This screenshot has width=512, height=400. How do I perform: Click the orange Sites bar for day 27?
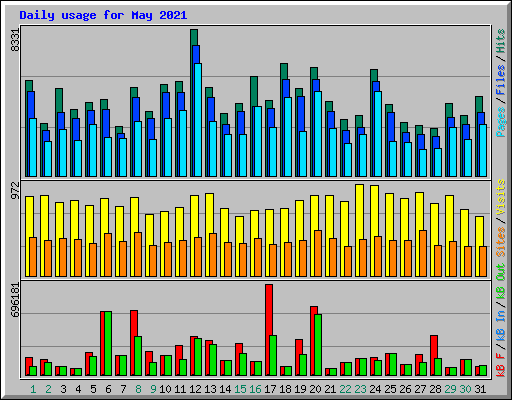(x=423, y=253)
